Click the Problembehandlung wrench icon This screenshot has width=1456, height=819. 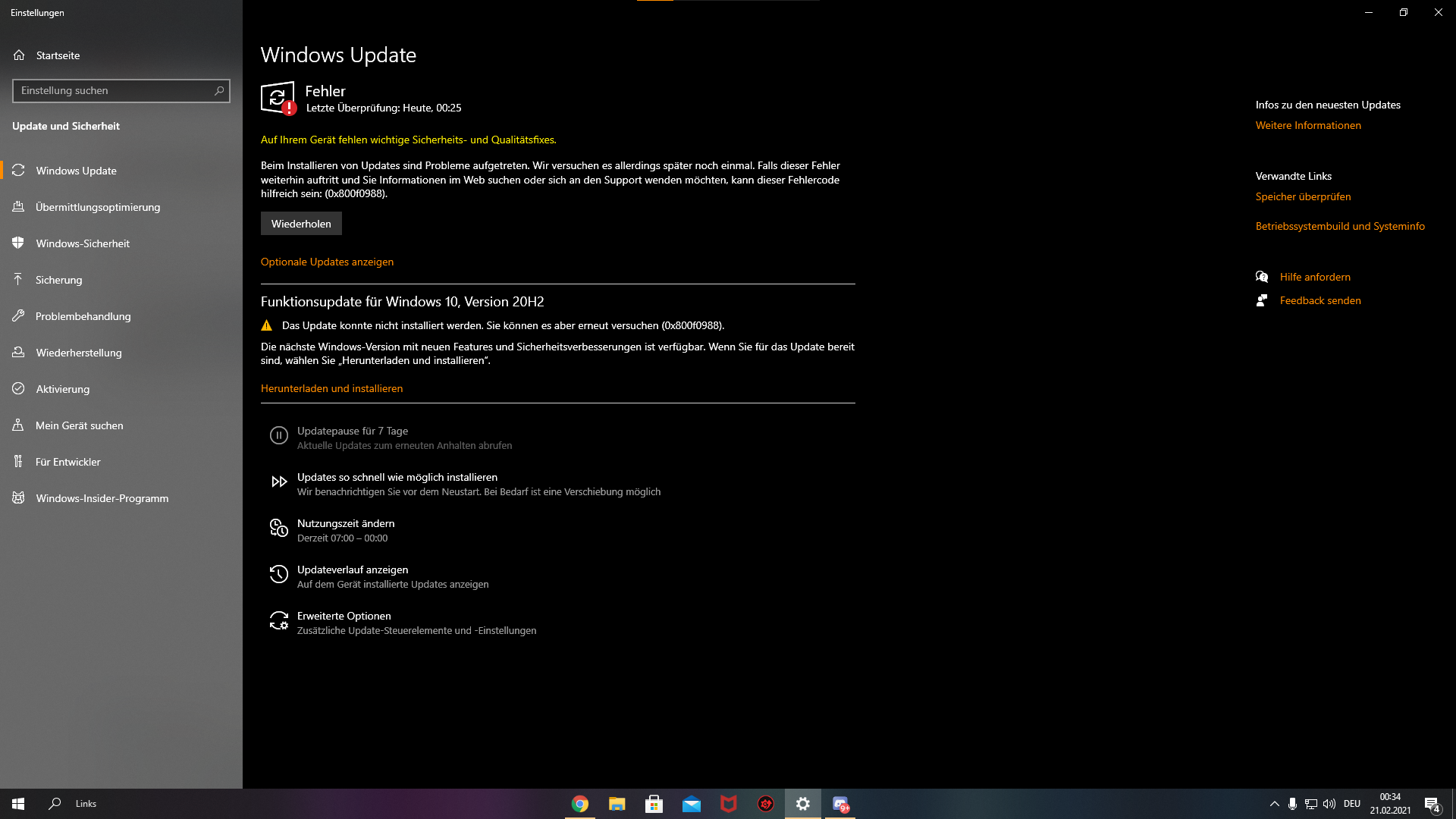point(18,316)
